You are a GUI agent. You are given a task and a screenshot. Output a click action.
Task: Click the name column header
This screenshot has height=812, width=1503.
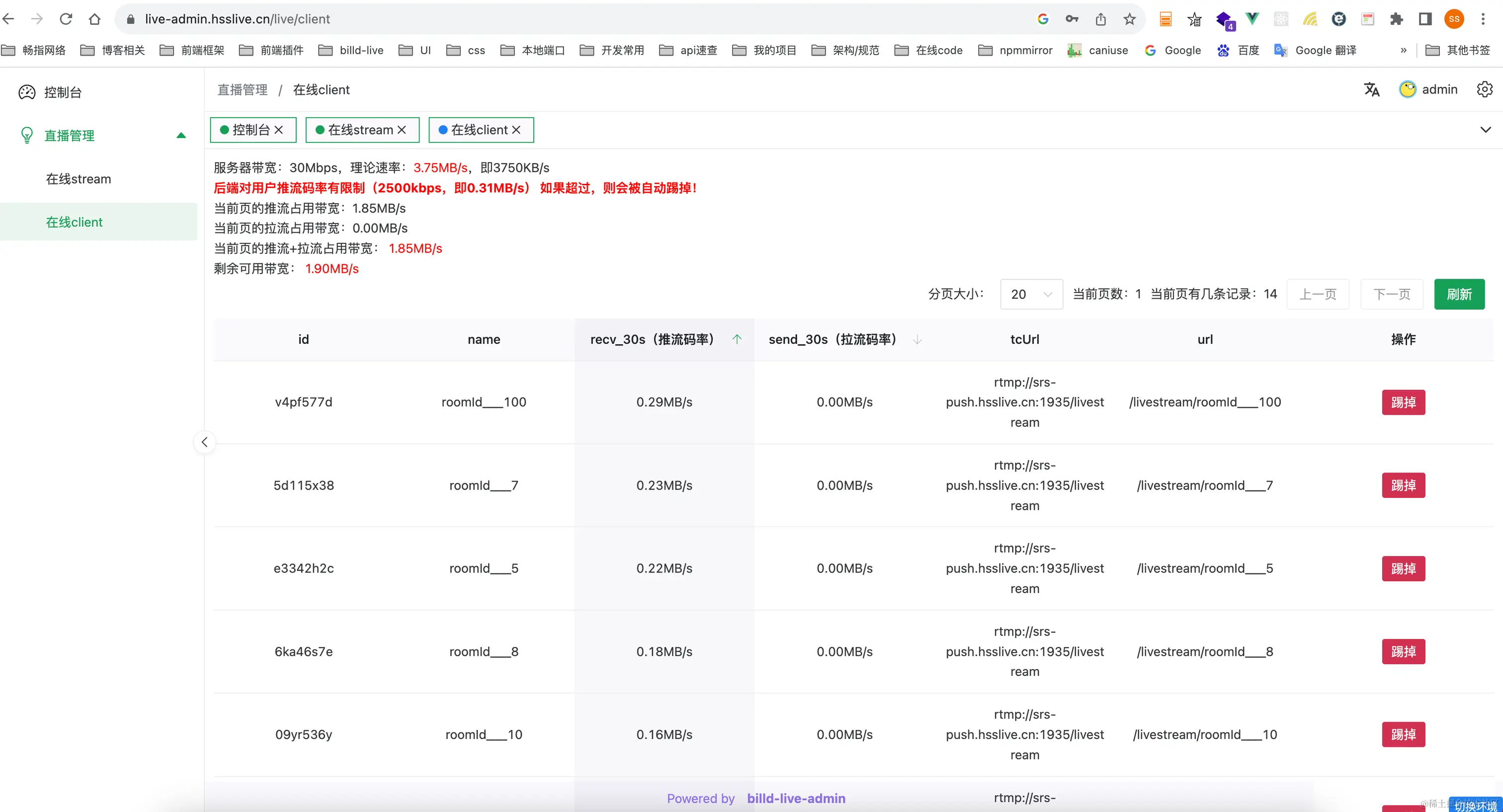pos(484,339)
